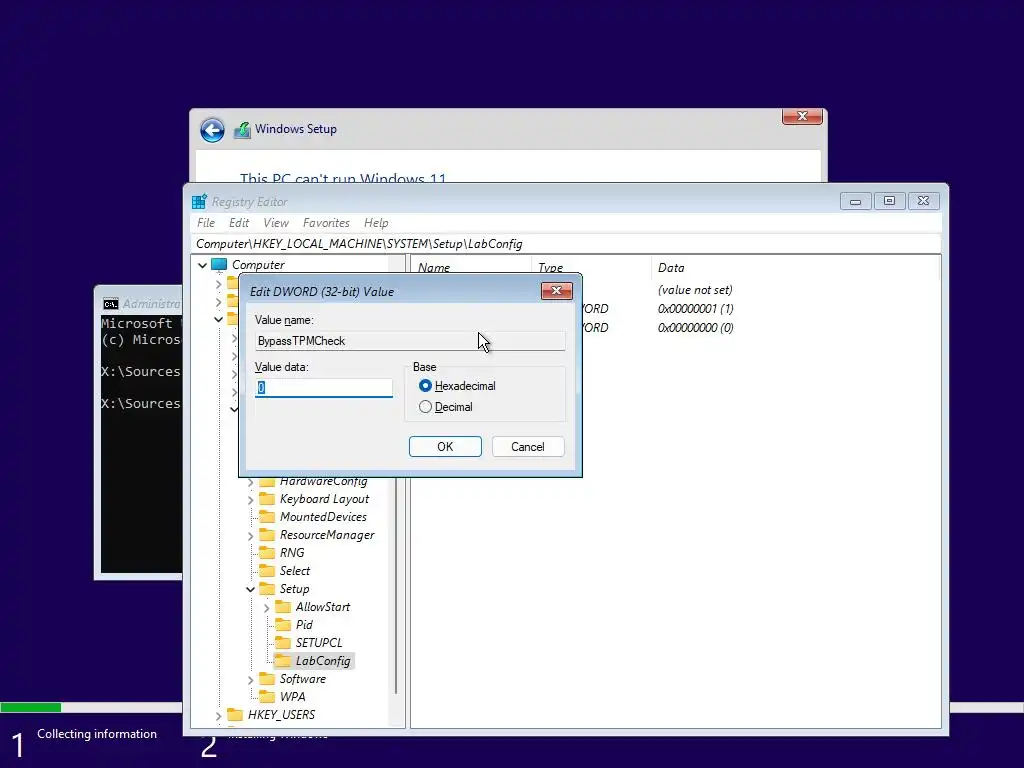
Task: Select the LabConfig folder icon
Action: (x=283, y=660)
